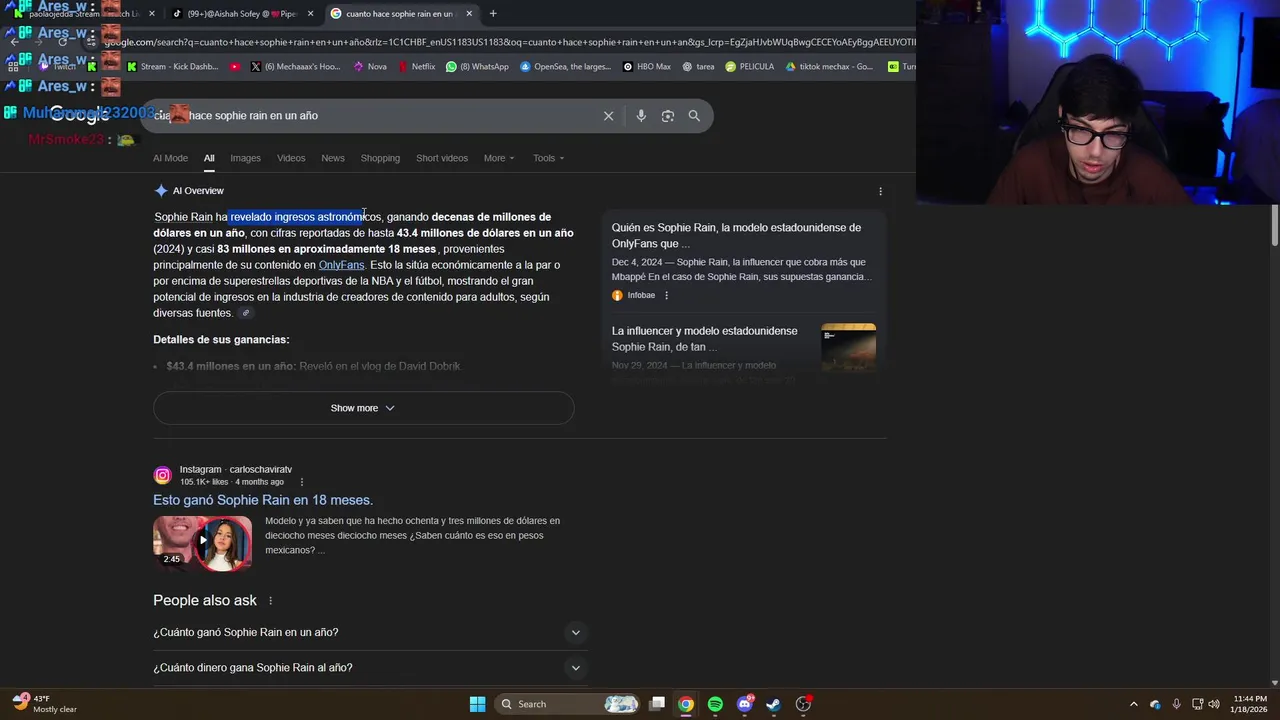The width and height of the screenshot is (1280, 720).
Task: Open the clock showing 11:44 PM
Action: coord(1250,704)
